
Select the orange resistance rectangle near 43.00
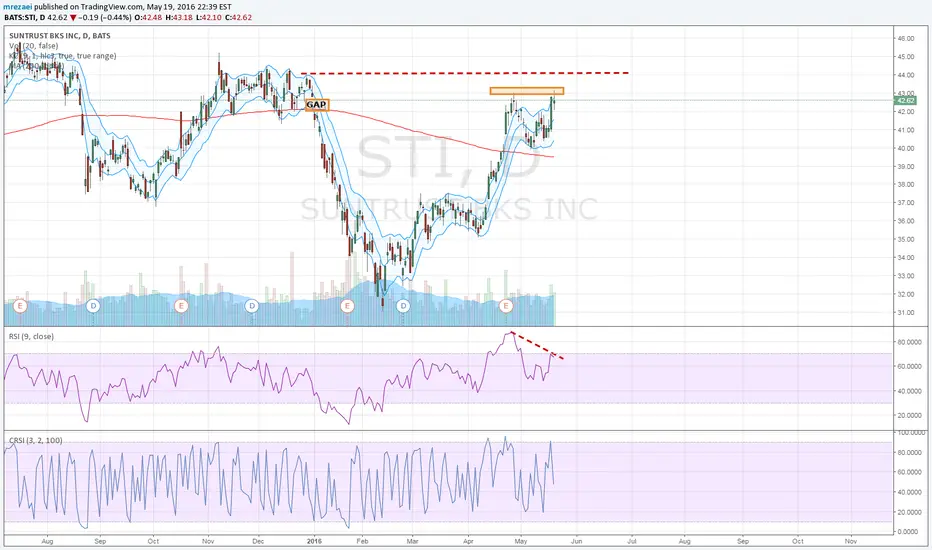(x=527, y=91)
